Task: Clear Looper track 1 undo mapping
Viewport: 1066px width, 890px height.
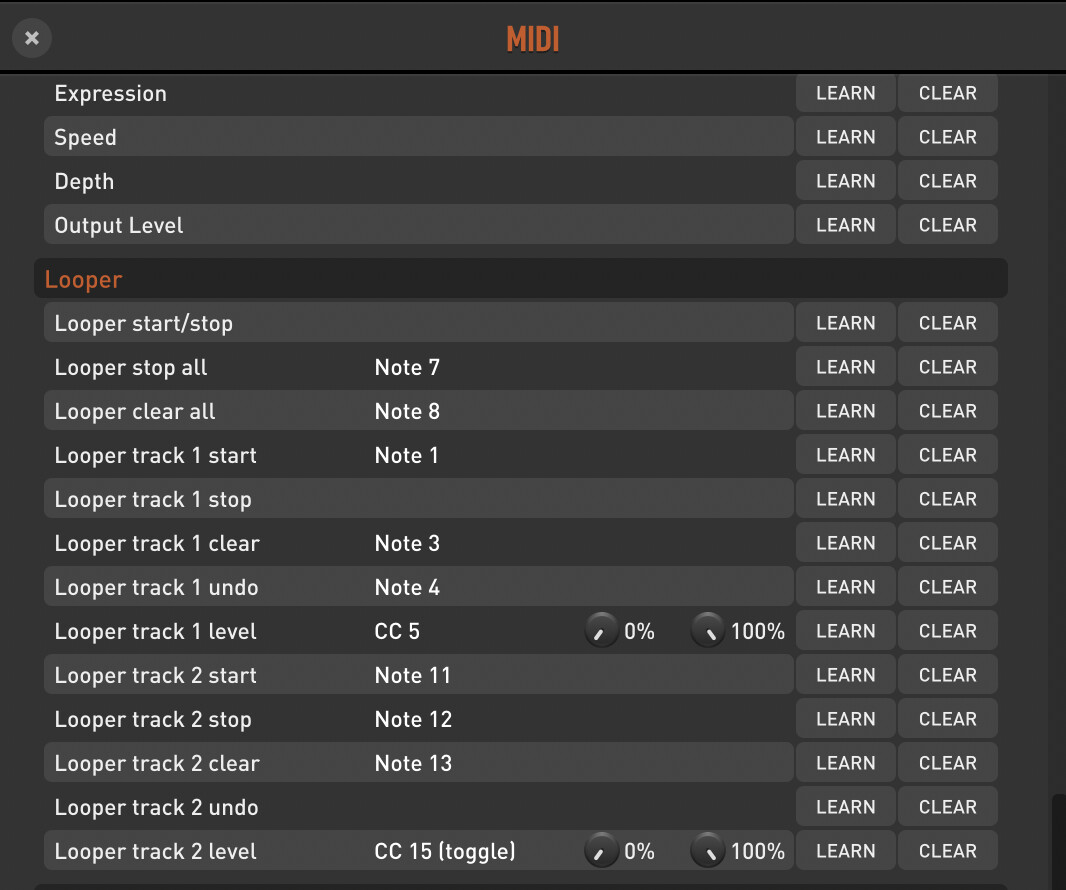Action: click(x=948, y=587)
